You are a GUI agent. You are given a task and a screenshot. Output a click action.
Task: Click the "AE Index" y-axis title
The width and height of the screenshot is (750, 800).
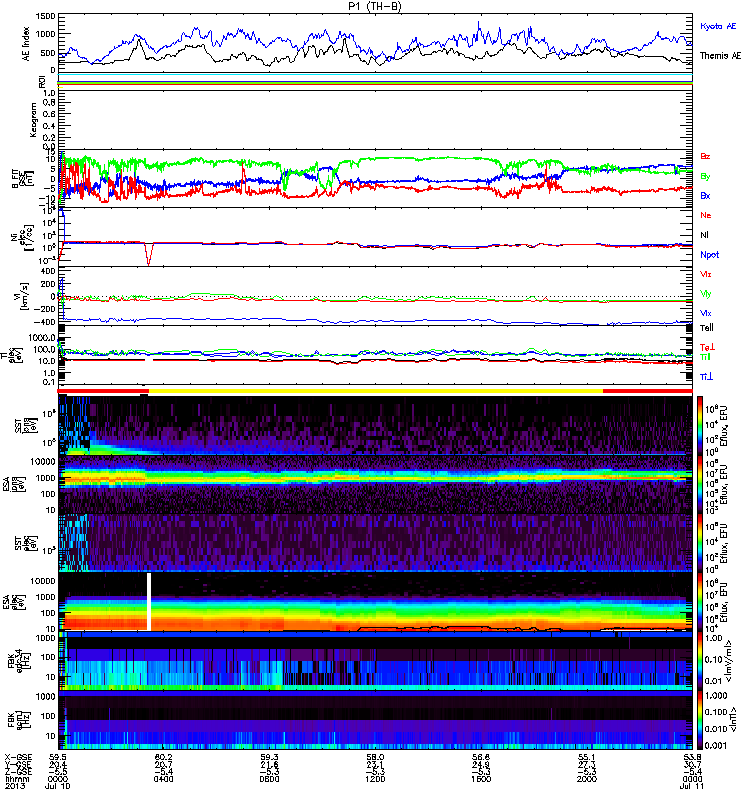point(26,44)
